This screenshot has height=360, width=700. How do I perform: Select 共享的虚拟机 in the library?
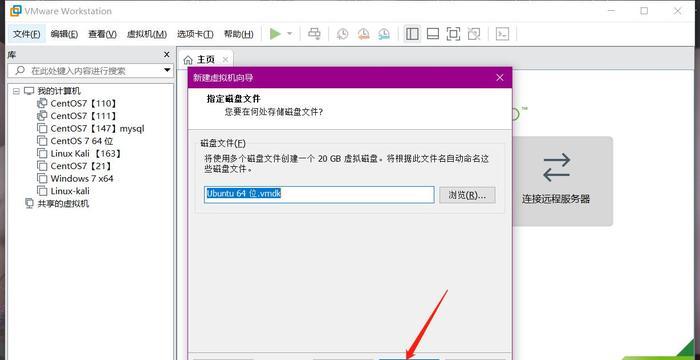(x=63, y=204)
